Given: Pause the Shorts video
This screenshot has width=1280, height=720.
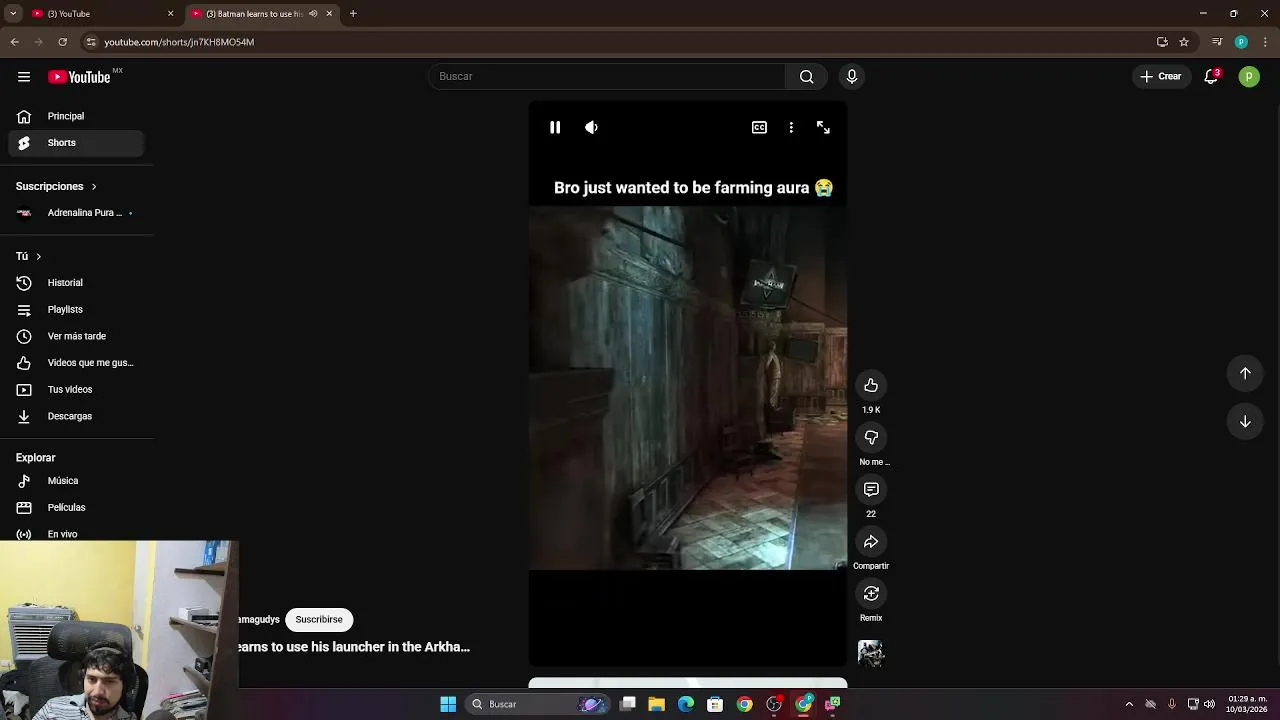Looking at the screenshot, I should tap(555, 127).
